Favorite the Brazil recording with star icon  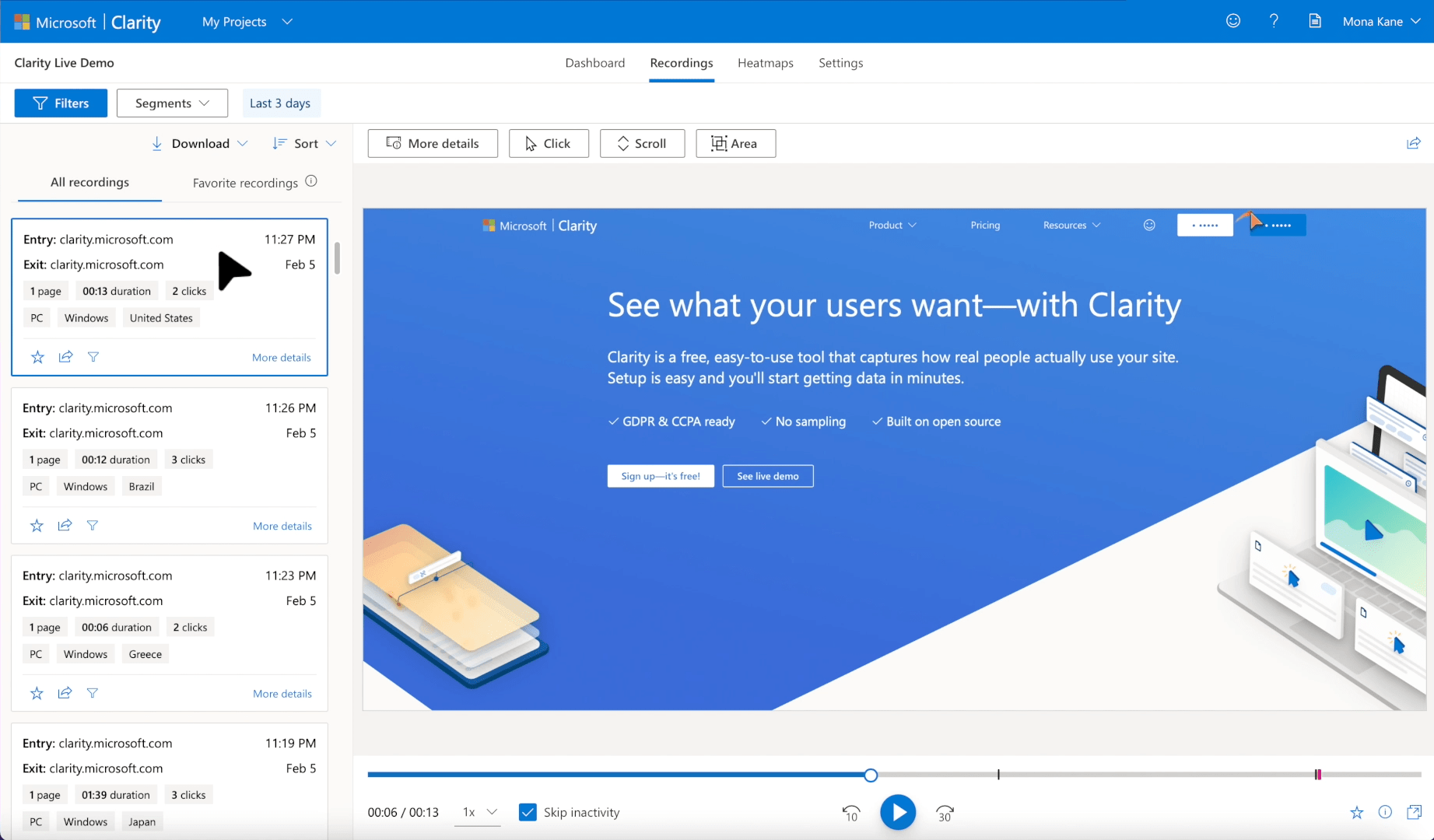coord(37,526)
